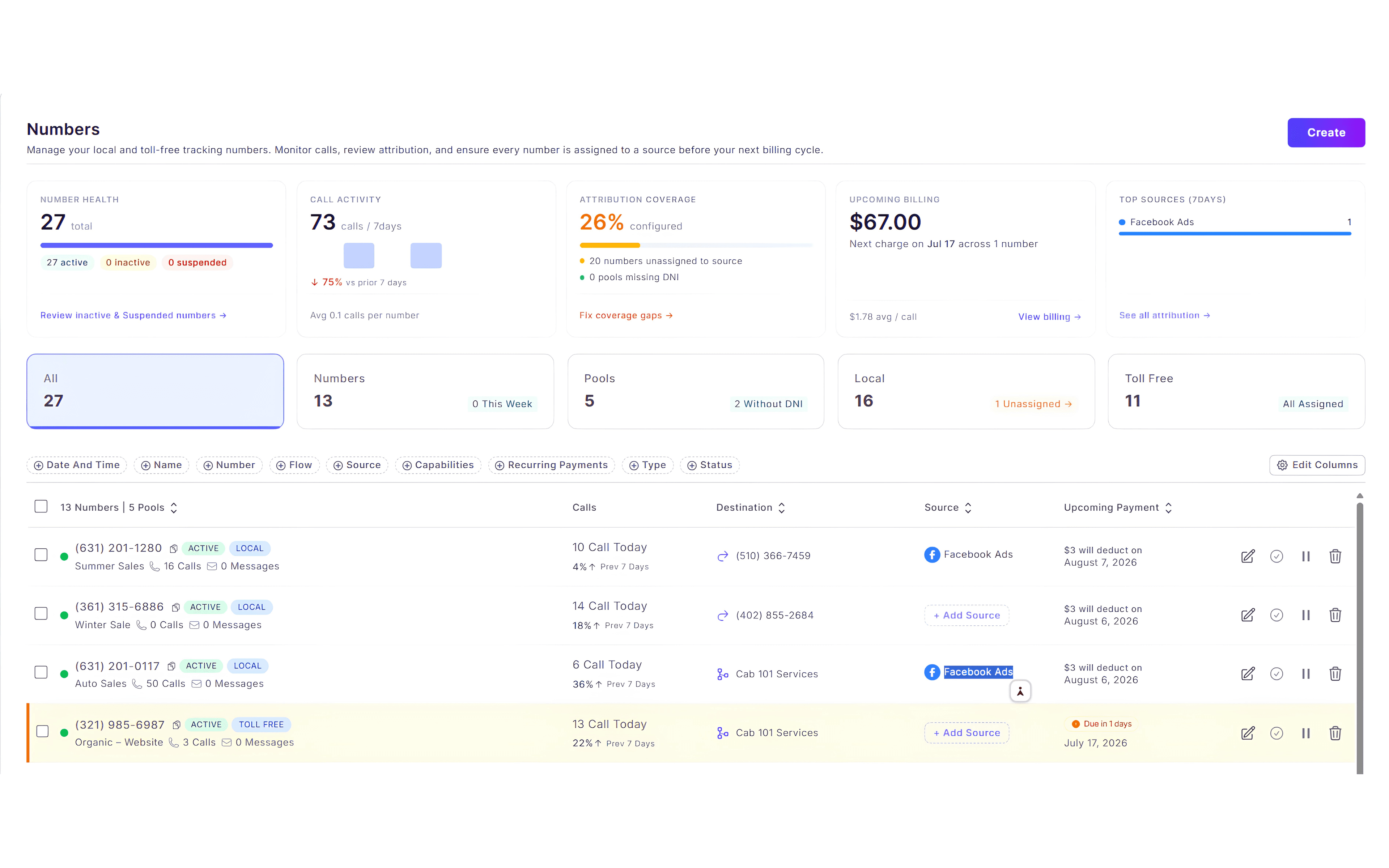Open Edit Columns settings
1389x868 pixels.
point(1317,465)
